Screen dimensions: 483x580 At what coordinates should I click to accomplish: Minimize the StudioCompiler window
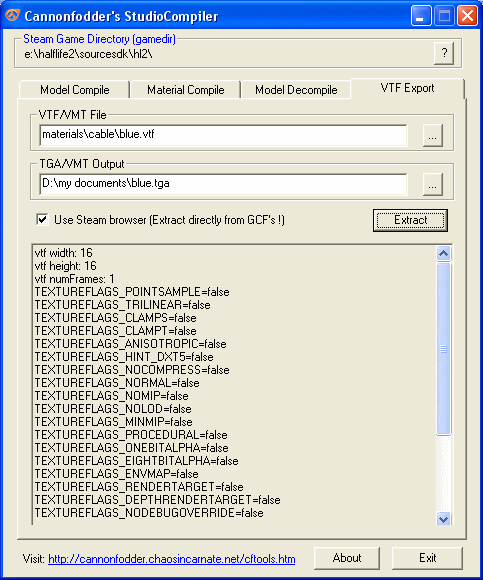coord(421,16)
